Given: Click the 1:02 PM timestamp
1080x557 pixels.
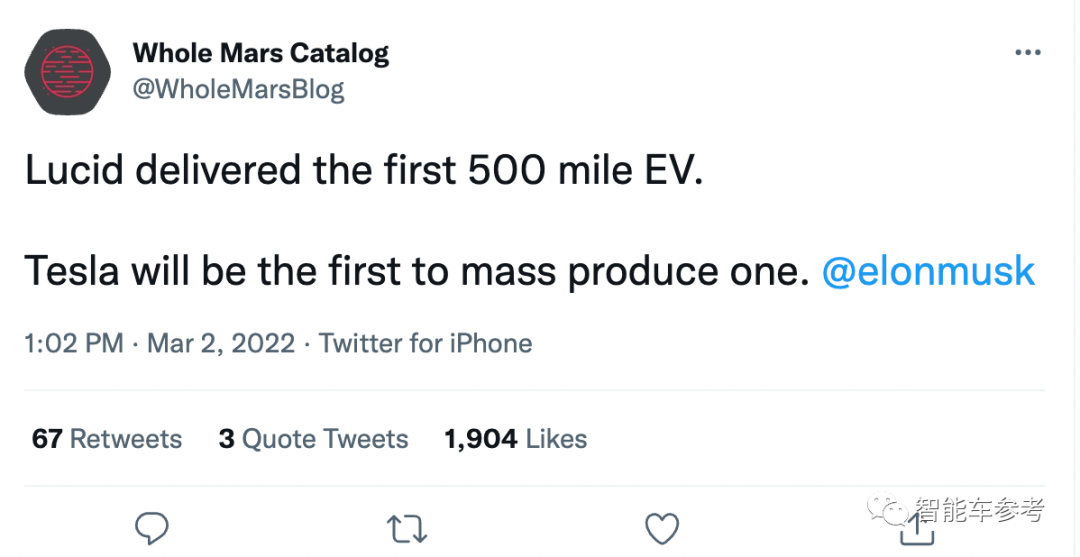Looking at the screenshot, I should [74, 343].
